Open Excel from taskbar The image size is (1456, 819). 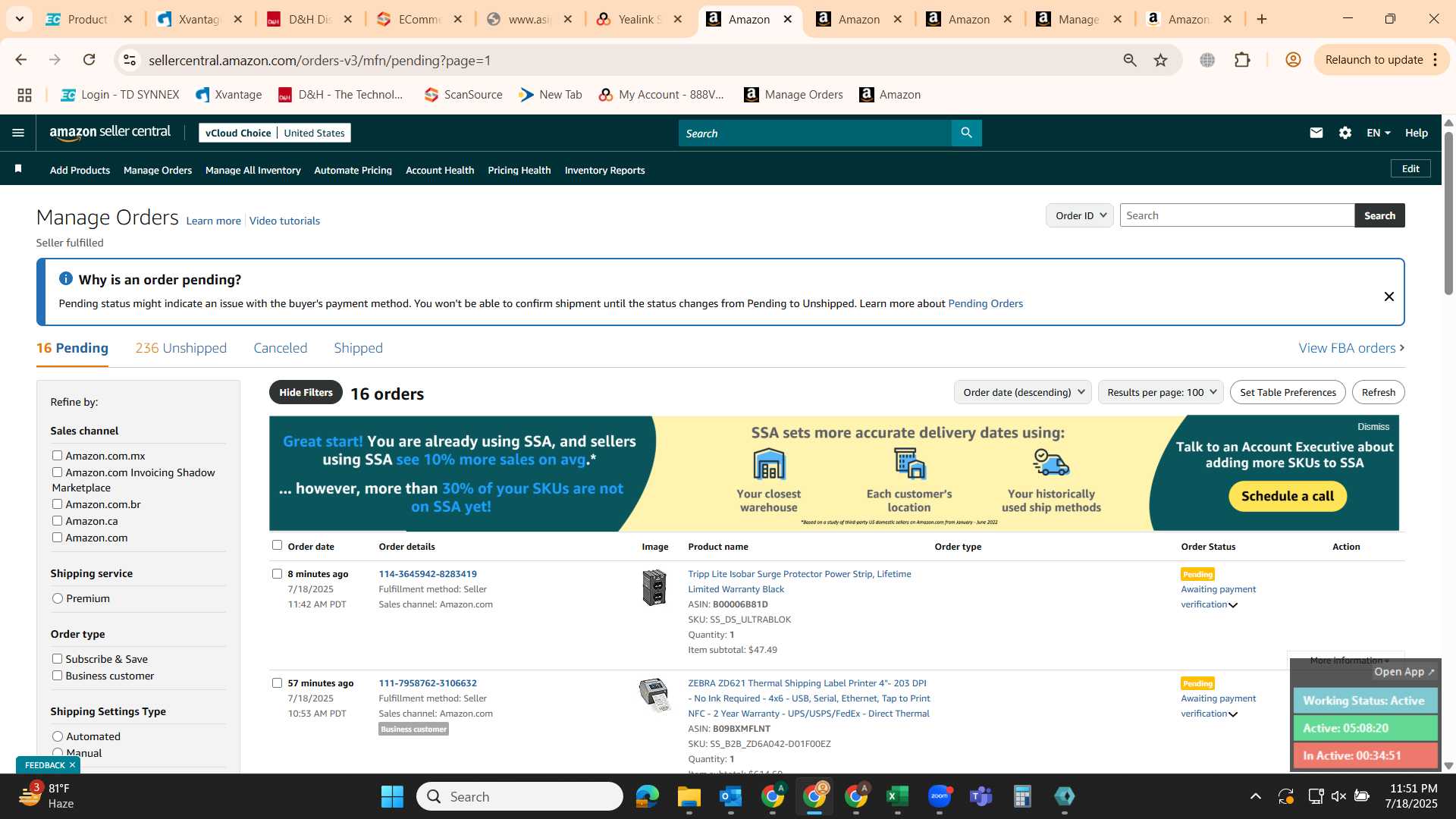coord(897,796)
